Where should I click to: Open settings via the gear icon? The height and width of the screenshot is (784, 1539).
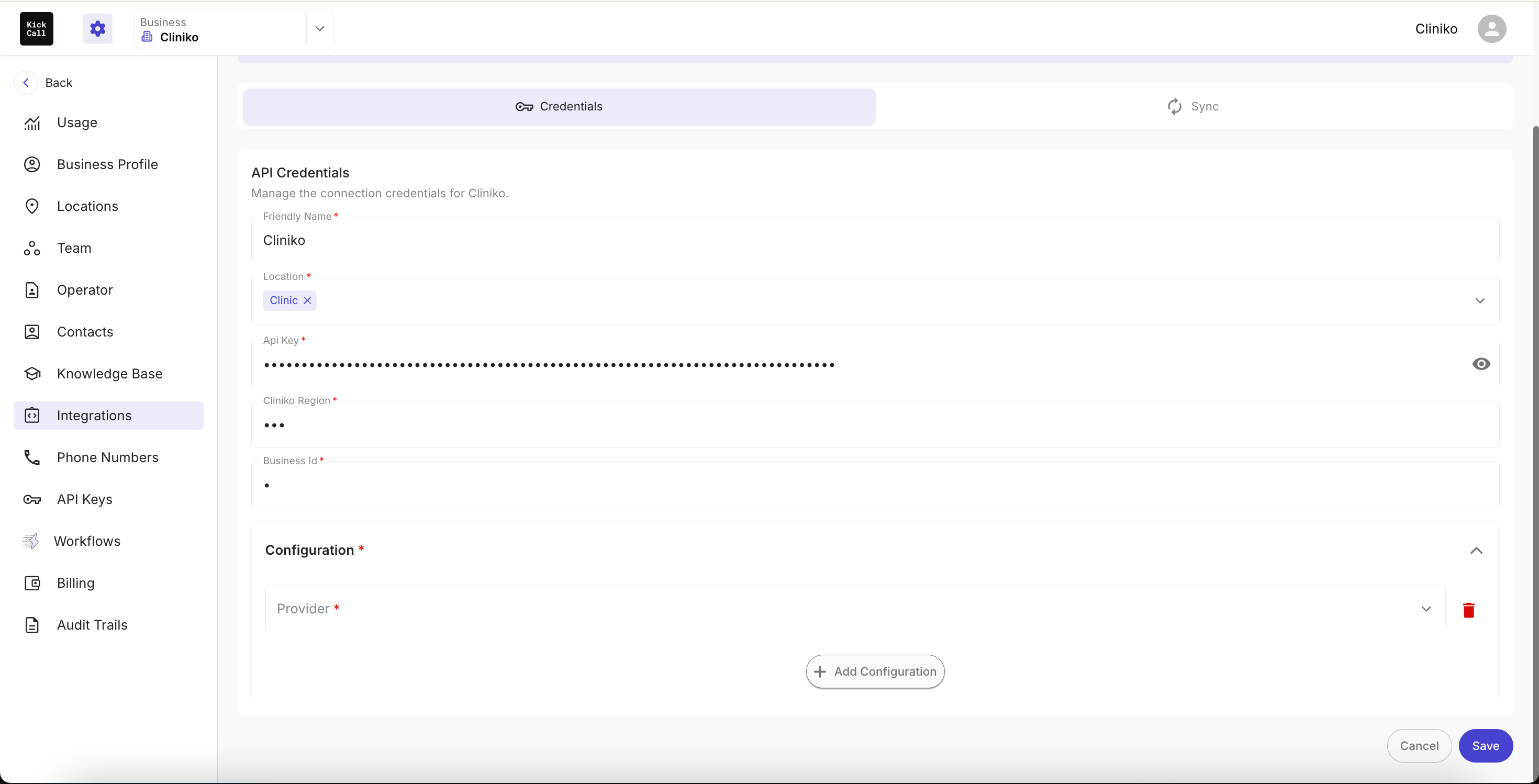click(x=97, y=29)
